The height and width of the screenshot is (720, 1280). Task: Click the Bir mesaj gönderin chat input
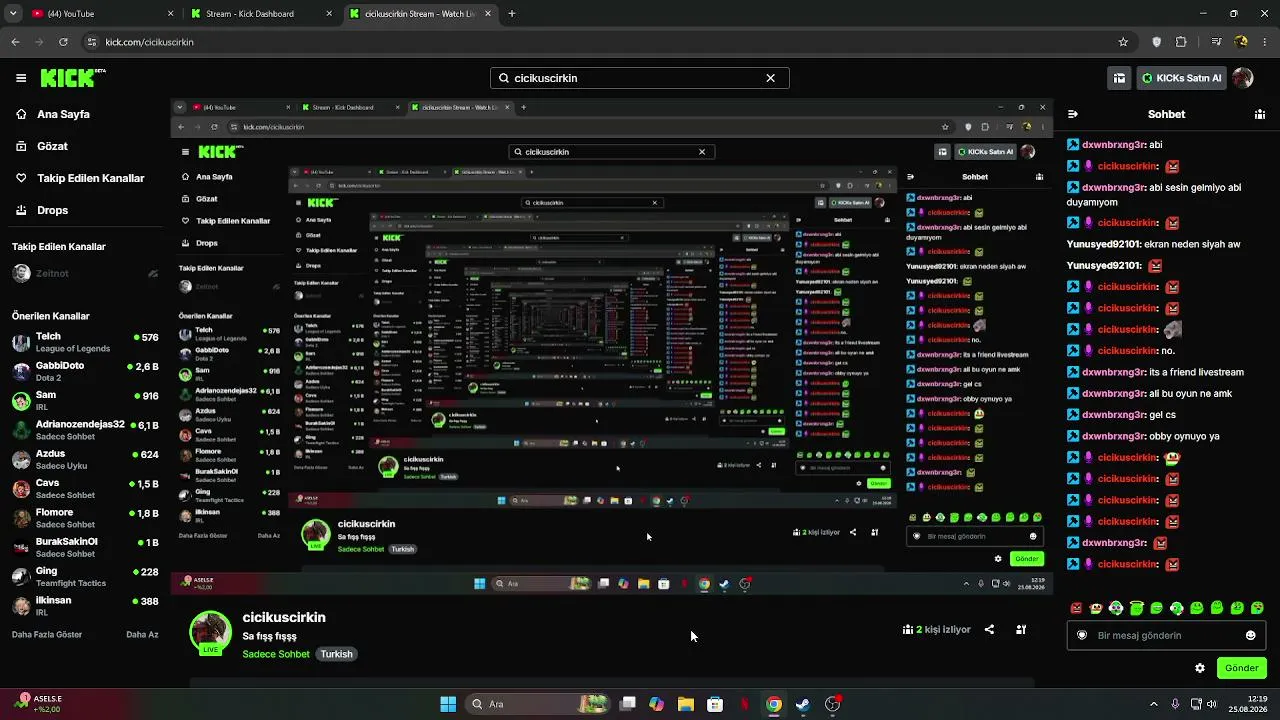pyautogui.click(x=1166, y=635)
